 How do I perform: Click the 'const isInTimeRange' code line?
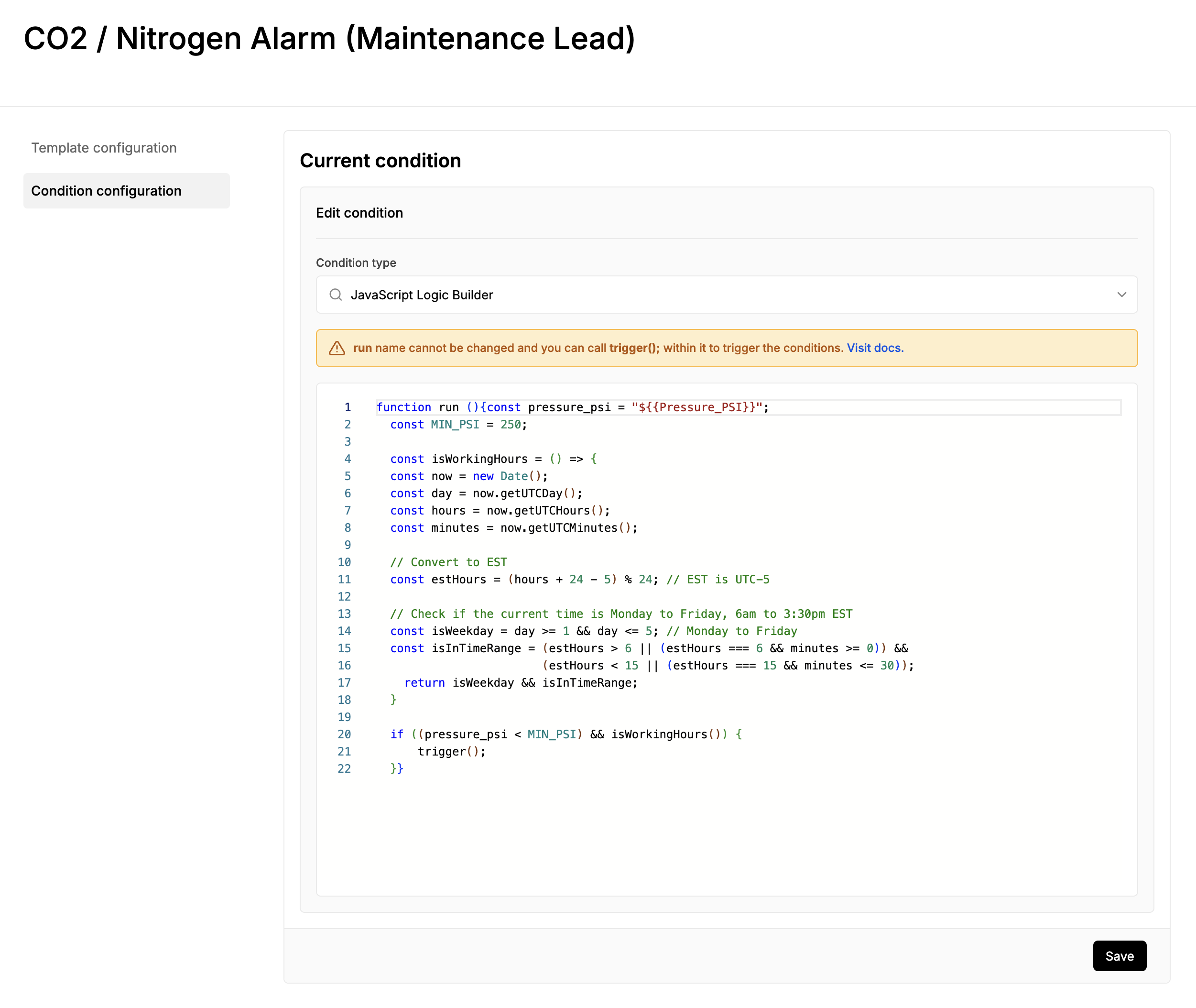649,648
